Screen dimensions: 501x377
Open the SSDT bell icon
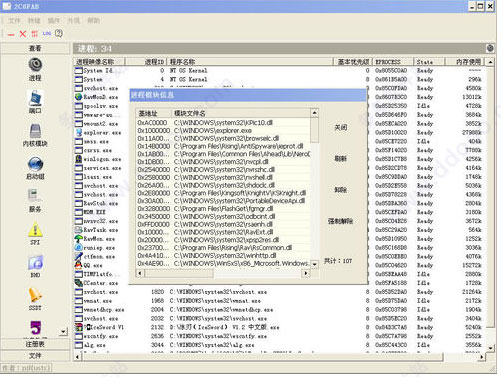[x=35, y=295]
